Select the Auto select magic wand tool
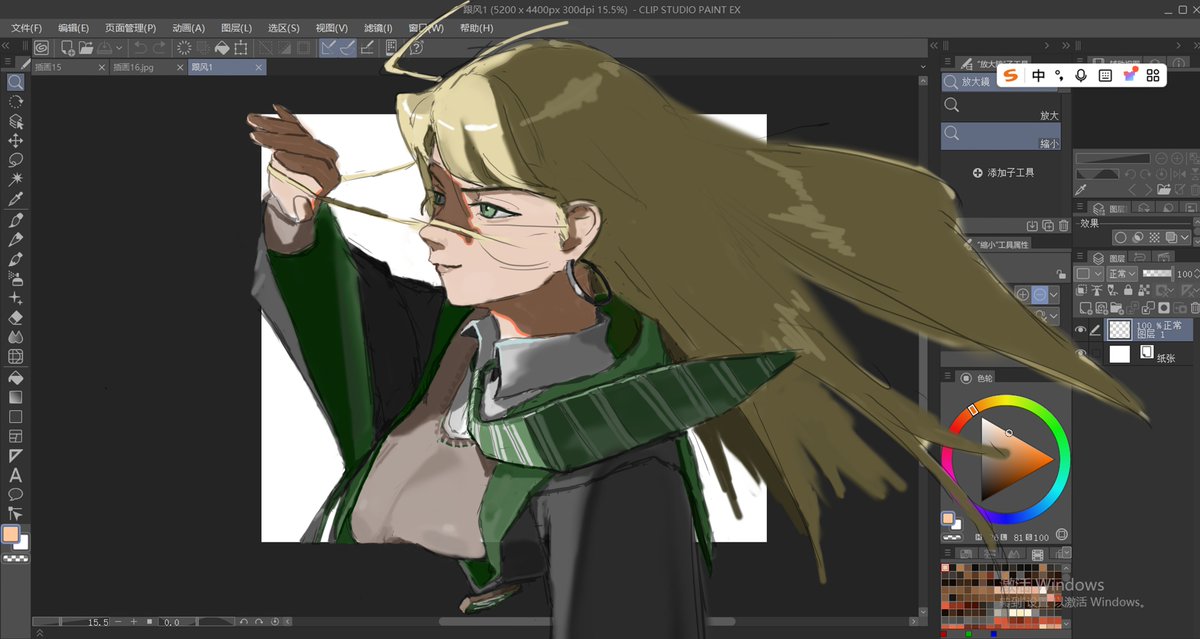Viewport: 1200px width, 639px height. point(16,180)
